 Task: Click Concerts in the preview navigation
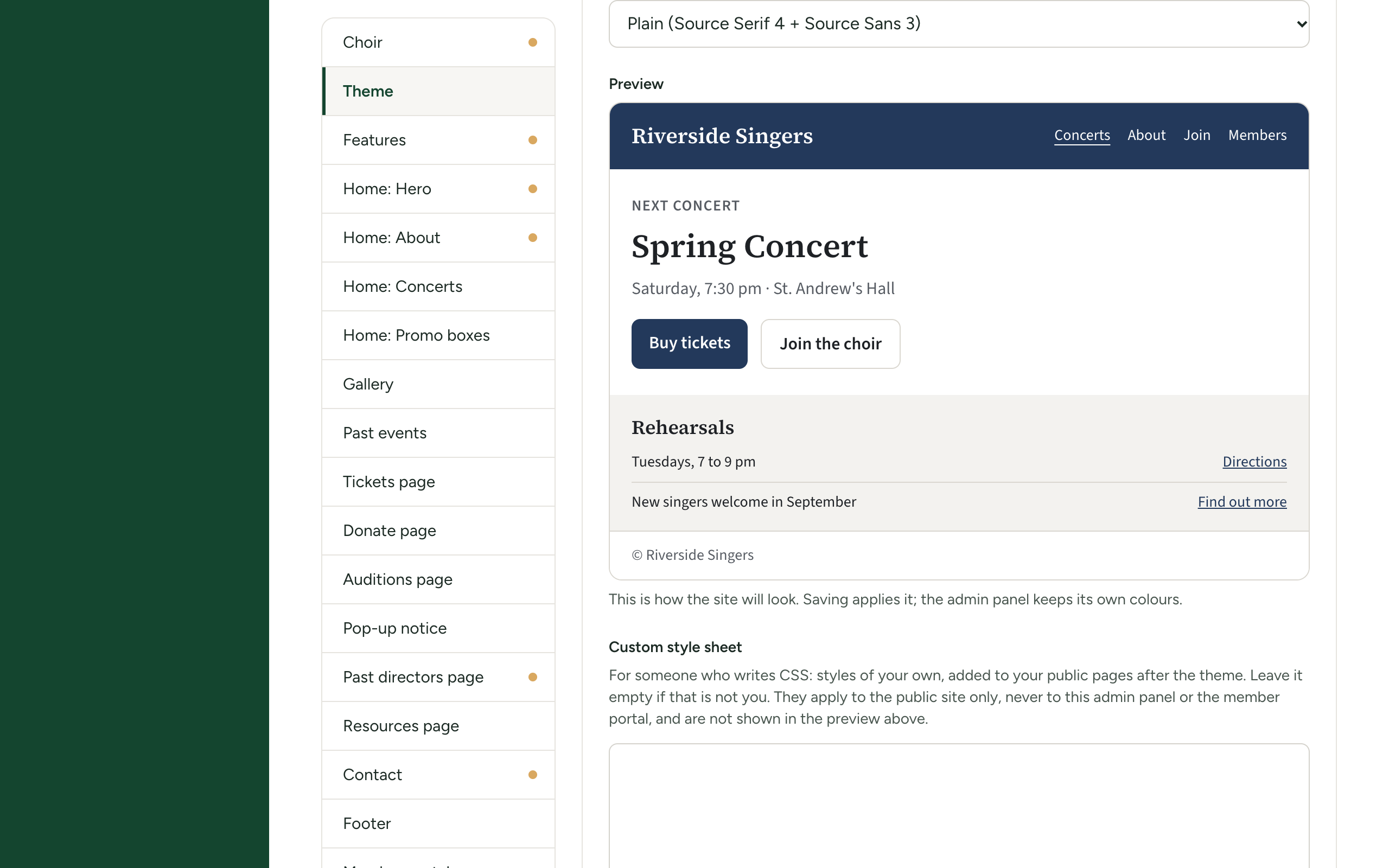(x=1082, y=135)
